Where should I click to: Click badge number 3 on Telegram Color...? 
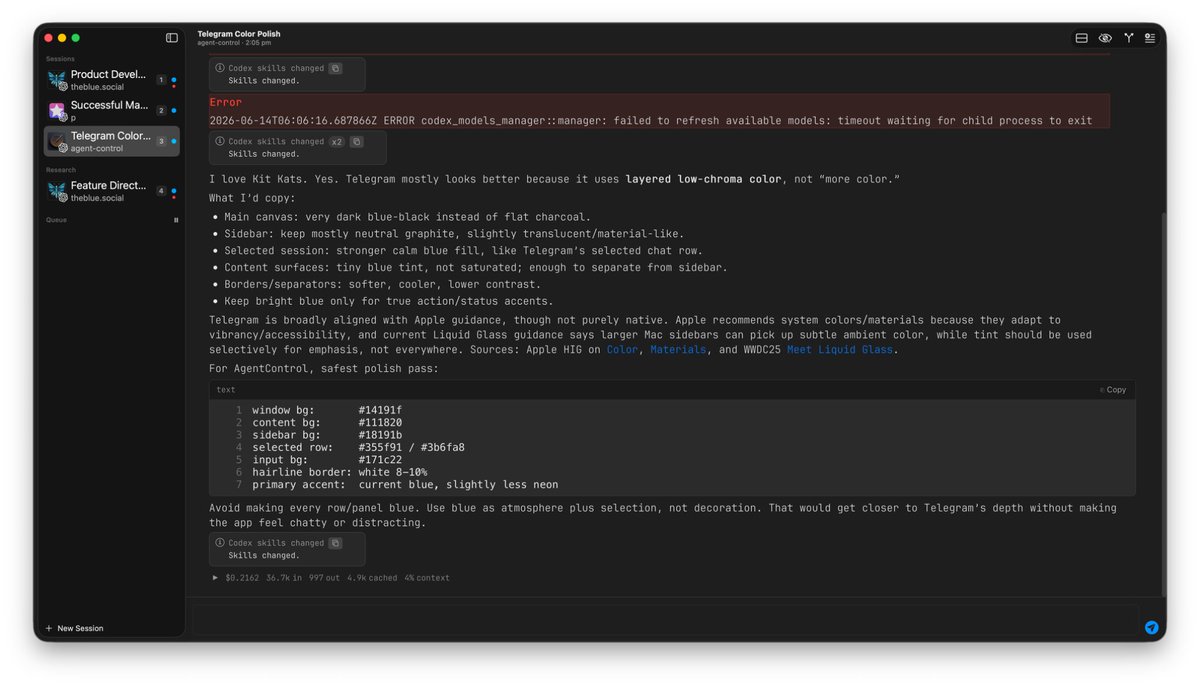pos(161,141)
